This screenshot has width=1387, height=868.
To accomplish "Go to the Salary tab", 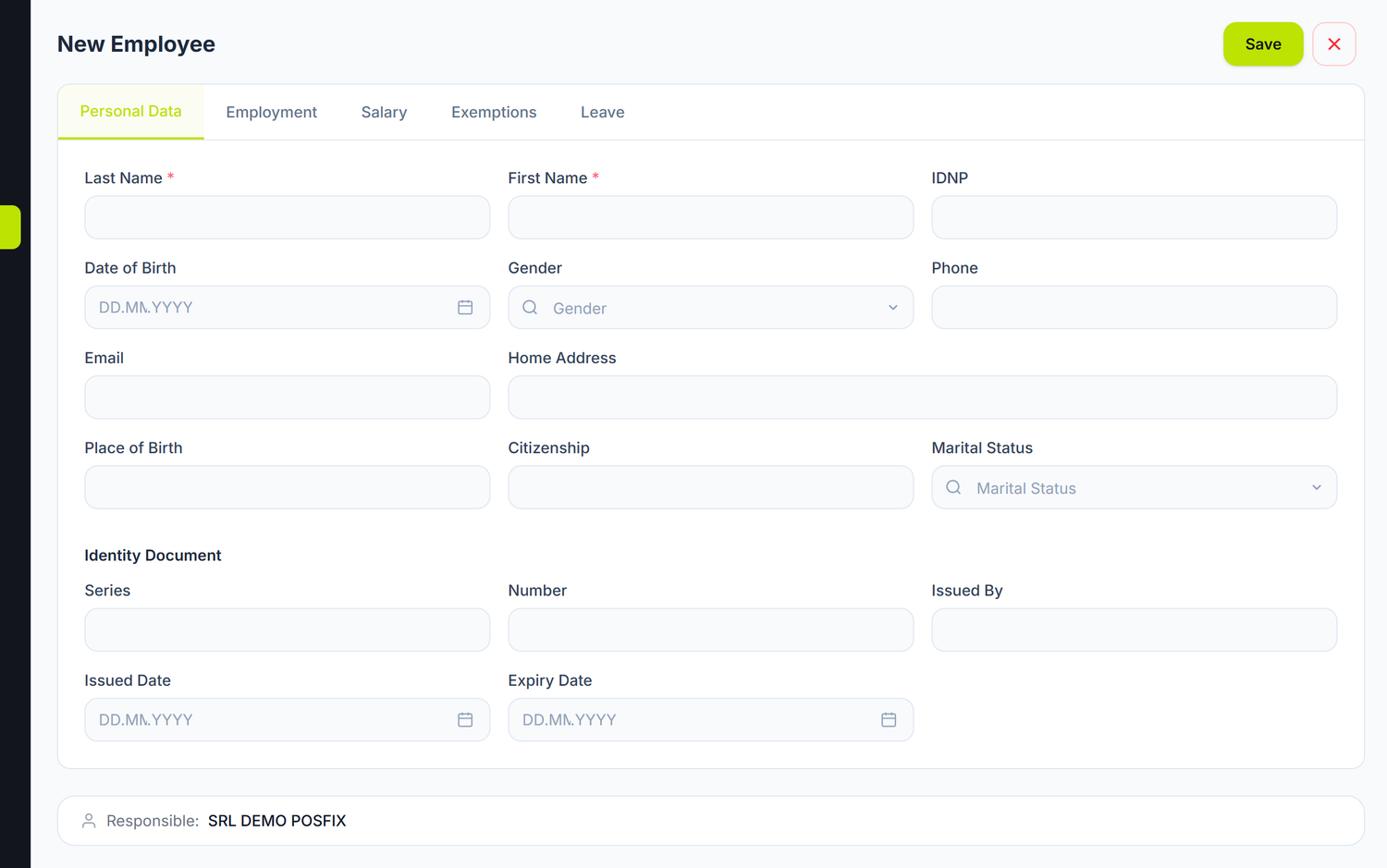I will click(384, 112).
